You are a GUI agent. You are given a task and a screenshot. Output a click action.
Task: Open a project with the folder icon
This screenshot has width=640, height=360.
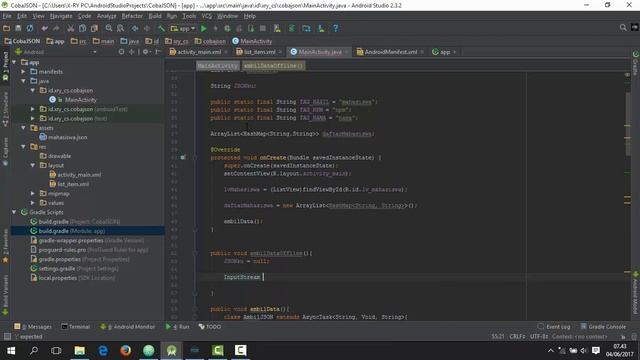7,28
